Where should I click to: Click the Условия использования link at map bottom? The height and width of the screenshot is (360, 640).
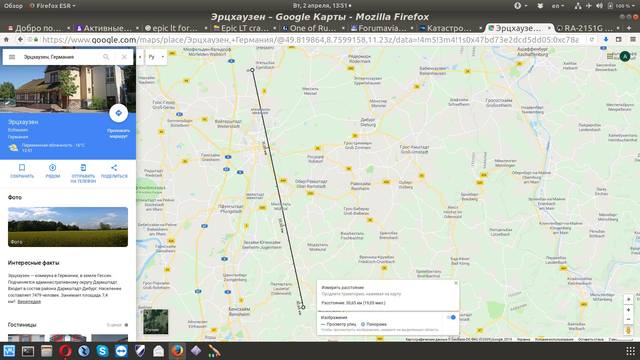pos(554,339)
